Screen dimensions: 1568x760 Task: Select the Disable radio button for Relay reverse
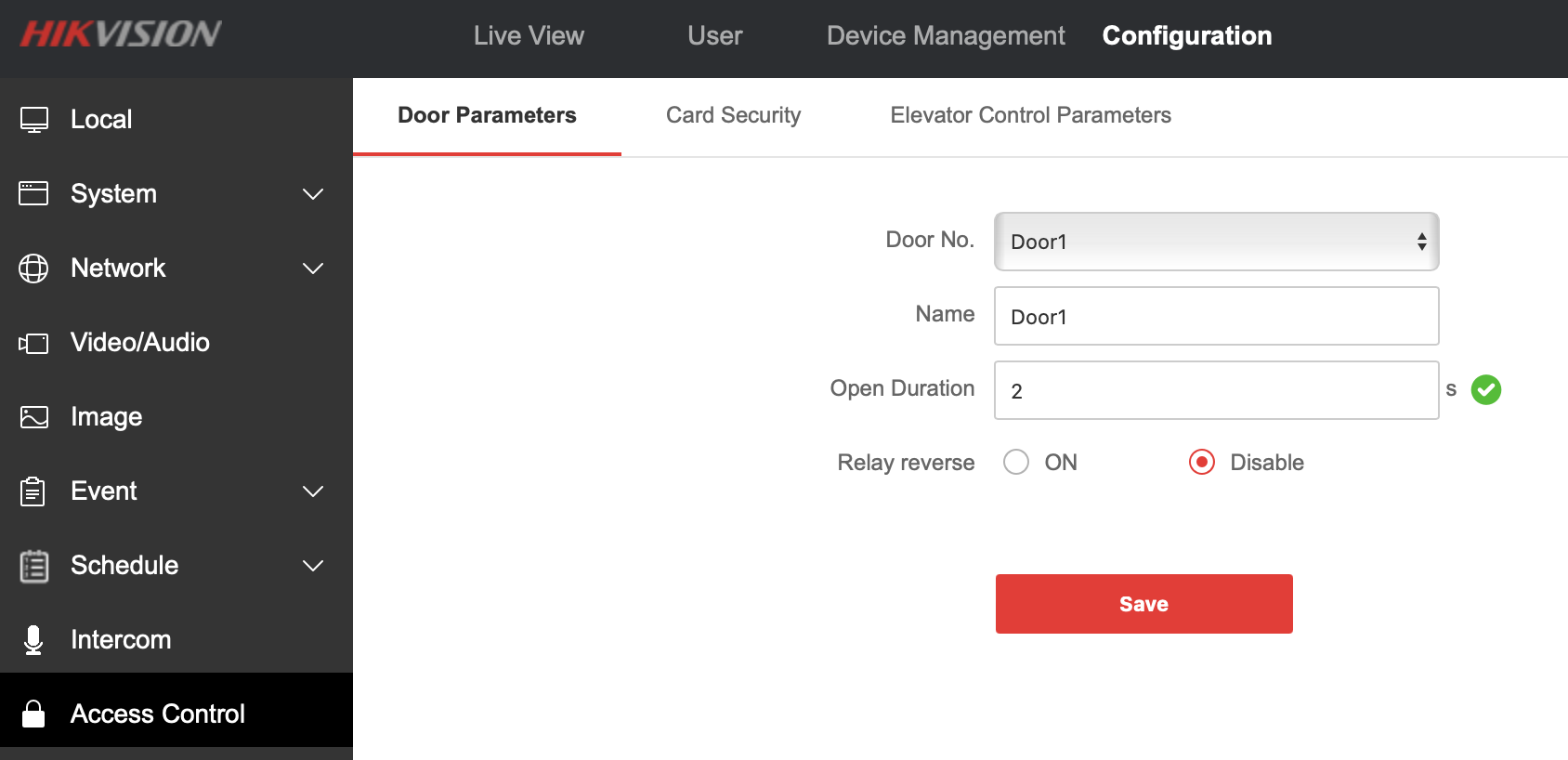click(x=1202, y=463)
